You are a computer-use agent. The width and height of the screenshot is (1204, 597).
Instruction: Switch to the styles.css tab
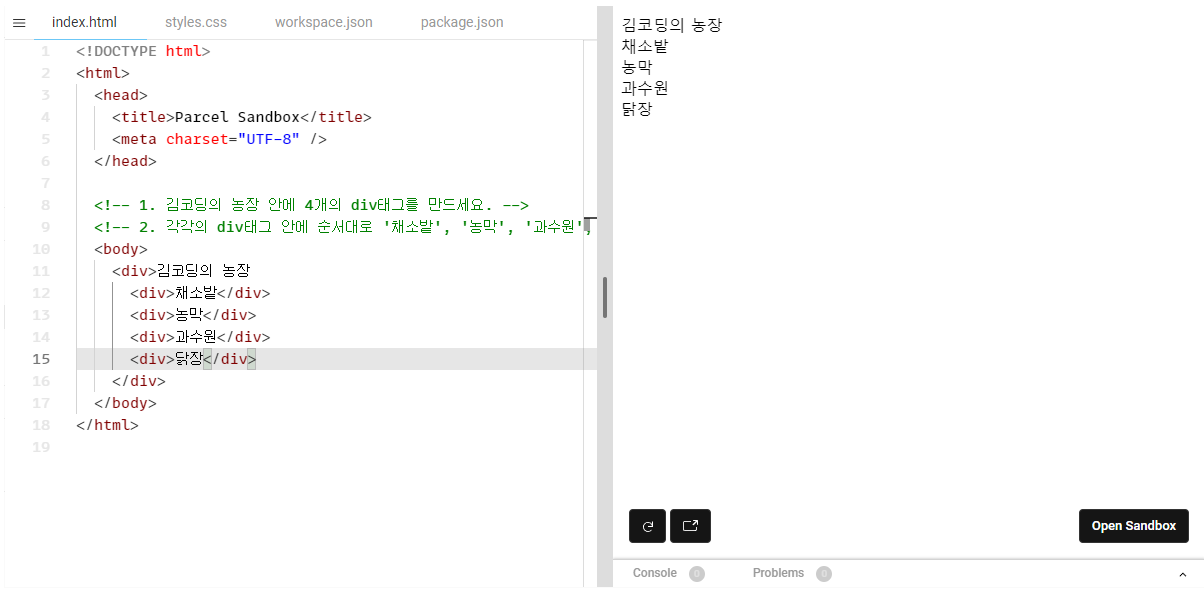pos(196,22)
